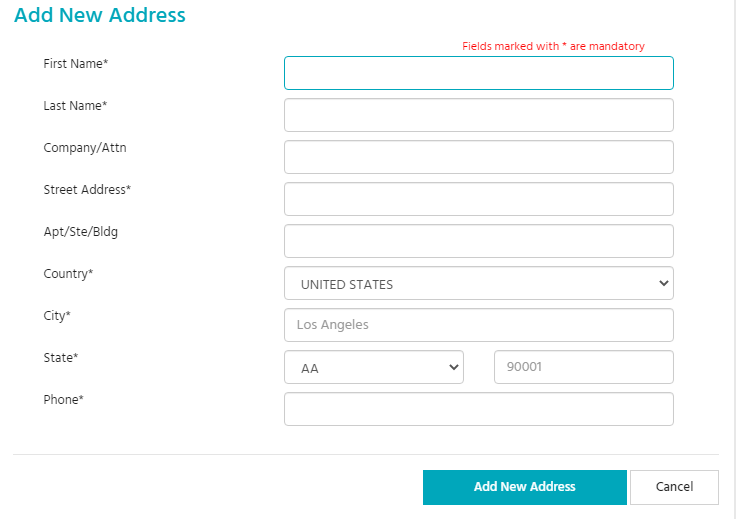Viewport: 736px width, 519px height.
Task: Click the First Name input field
Action: 478,73
